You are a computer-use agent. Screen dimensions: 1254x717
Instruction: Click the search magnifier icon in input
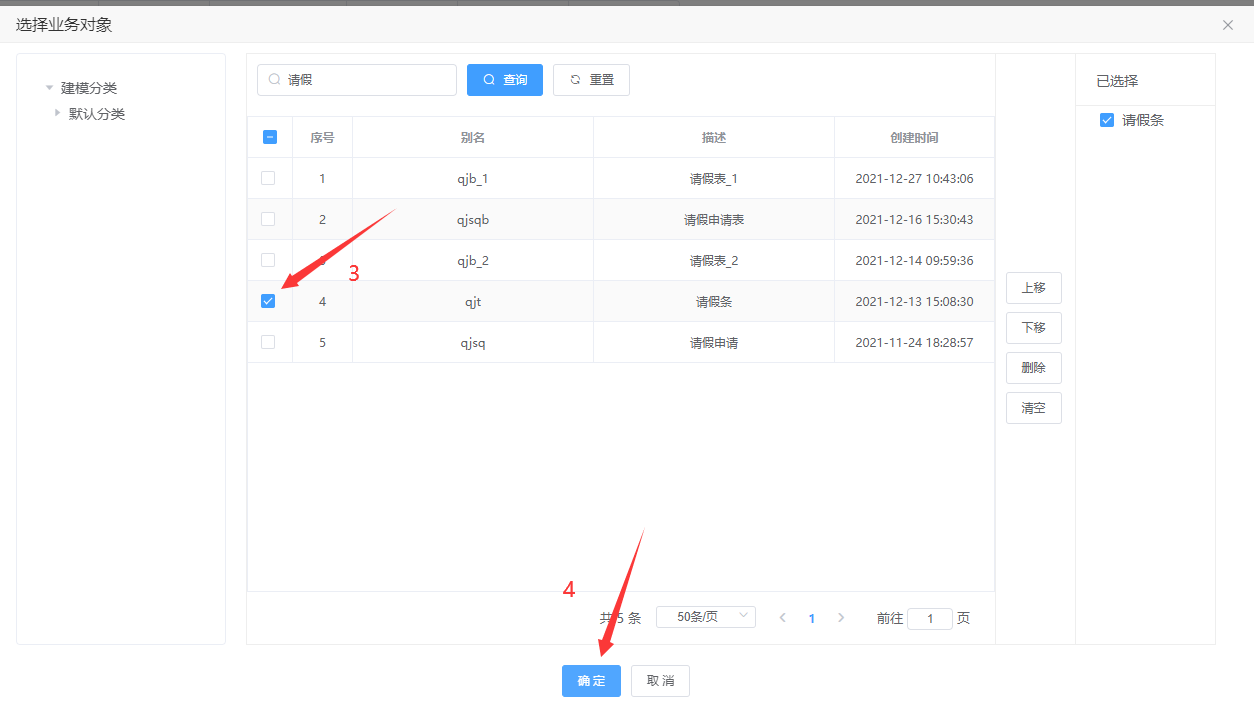tap(274, 80)
